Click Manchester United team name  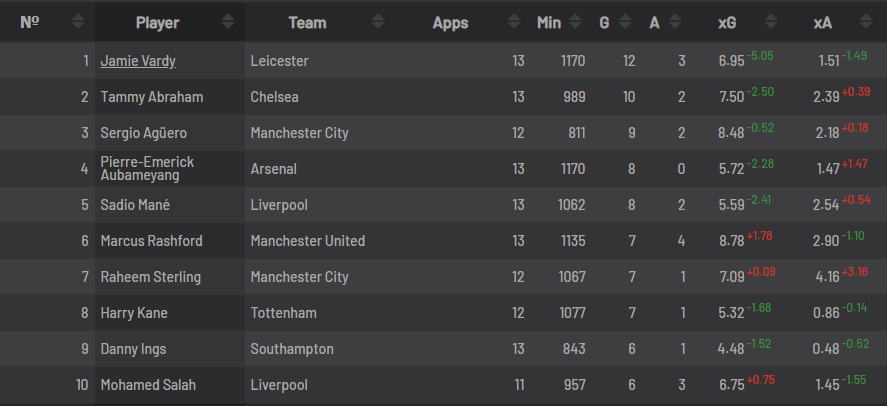tap(308, 241)
